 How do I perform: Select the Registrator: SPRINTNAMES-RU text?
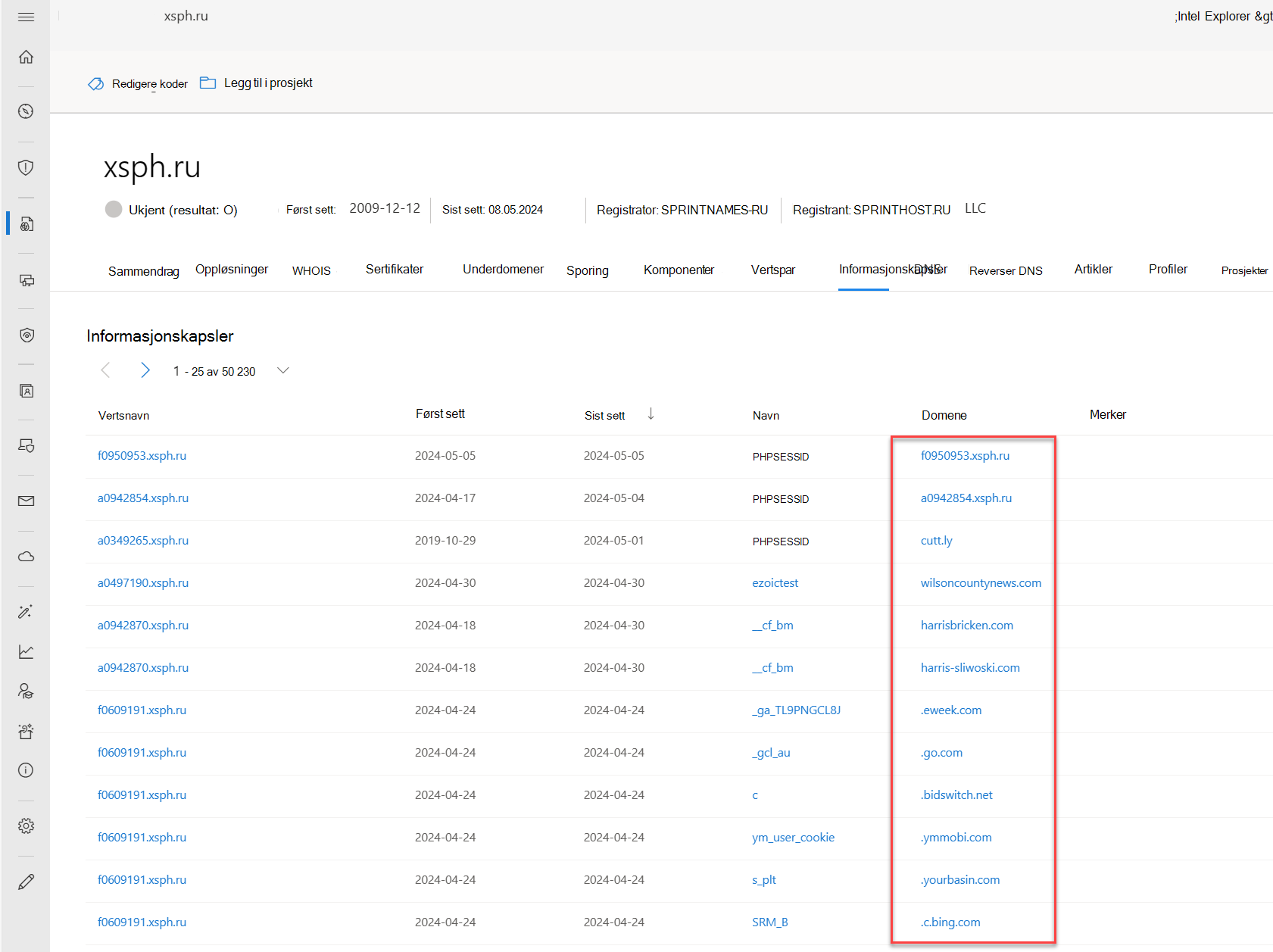(x=682, y=210)
